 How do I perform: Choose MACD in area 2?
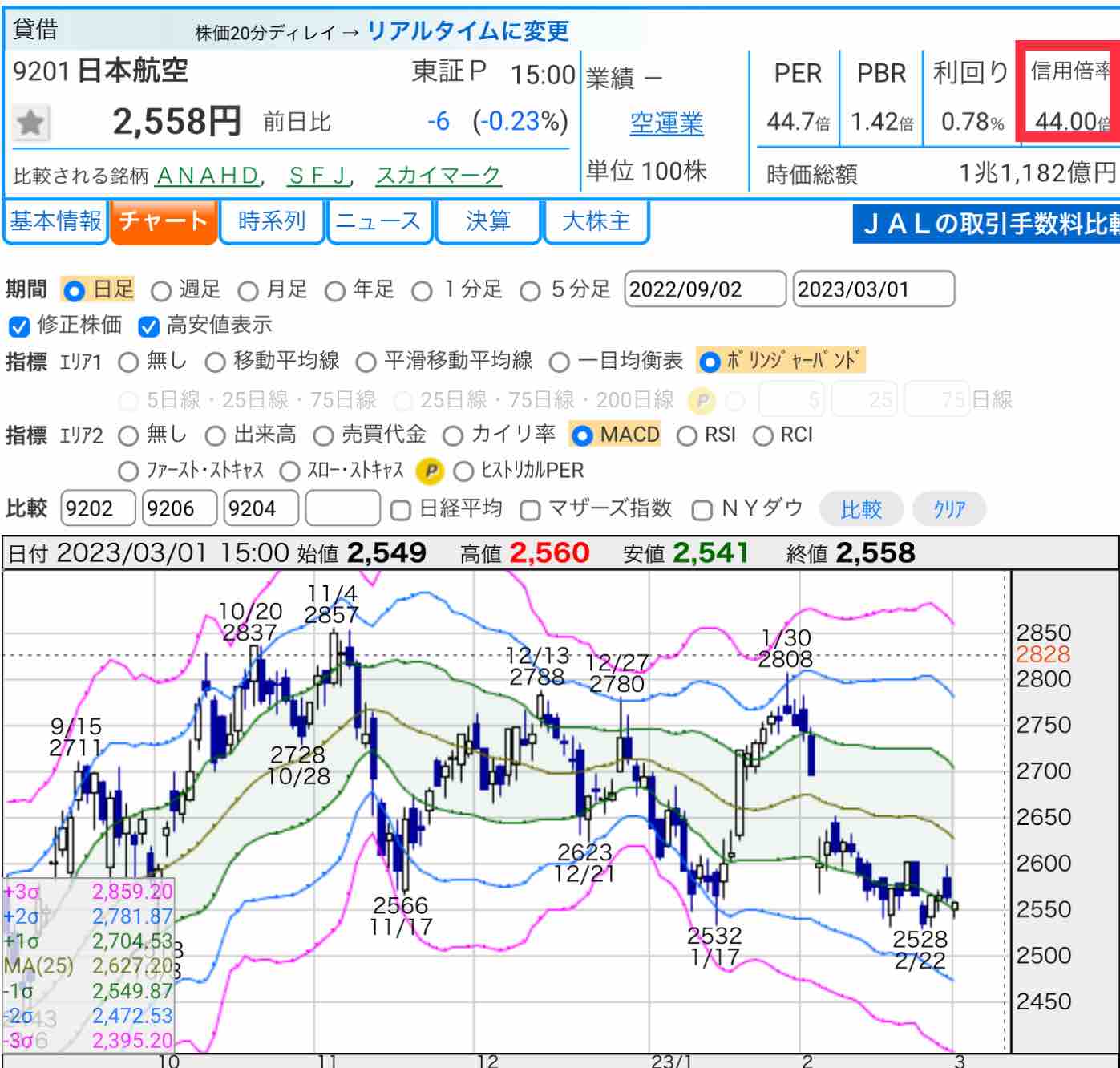coord(582,436)
